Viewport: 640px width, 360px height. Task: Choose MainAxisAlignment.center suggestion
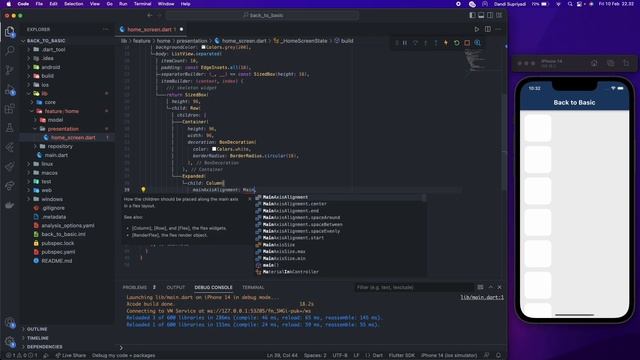coord(294,204)
